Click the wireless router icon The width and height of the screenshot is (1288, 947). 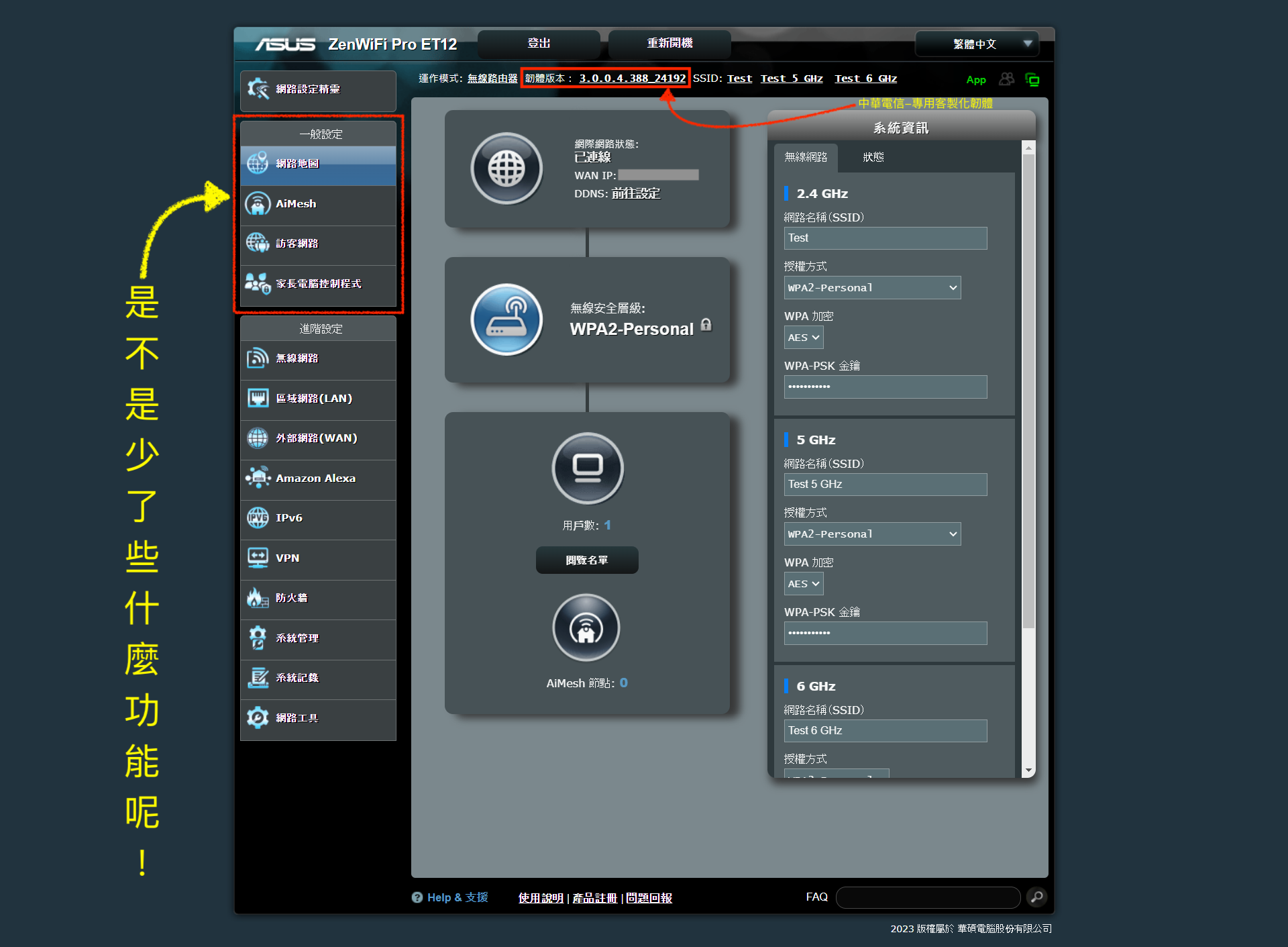(x=506, y=319)
